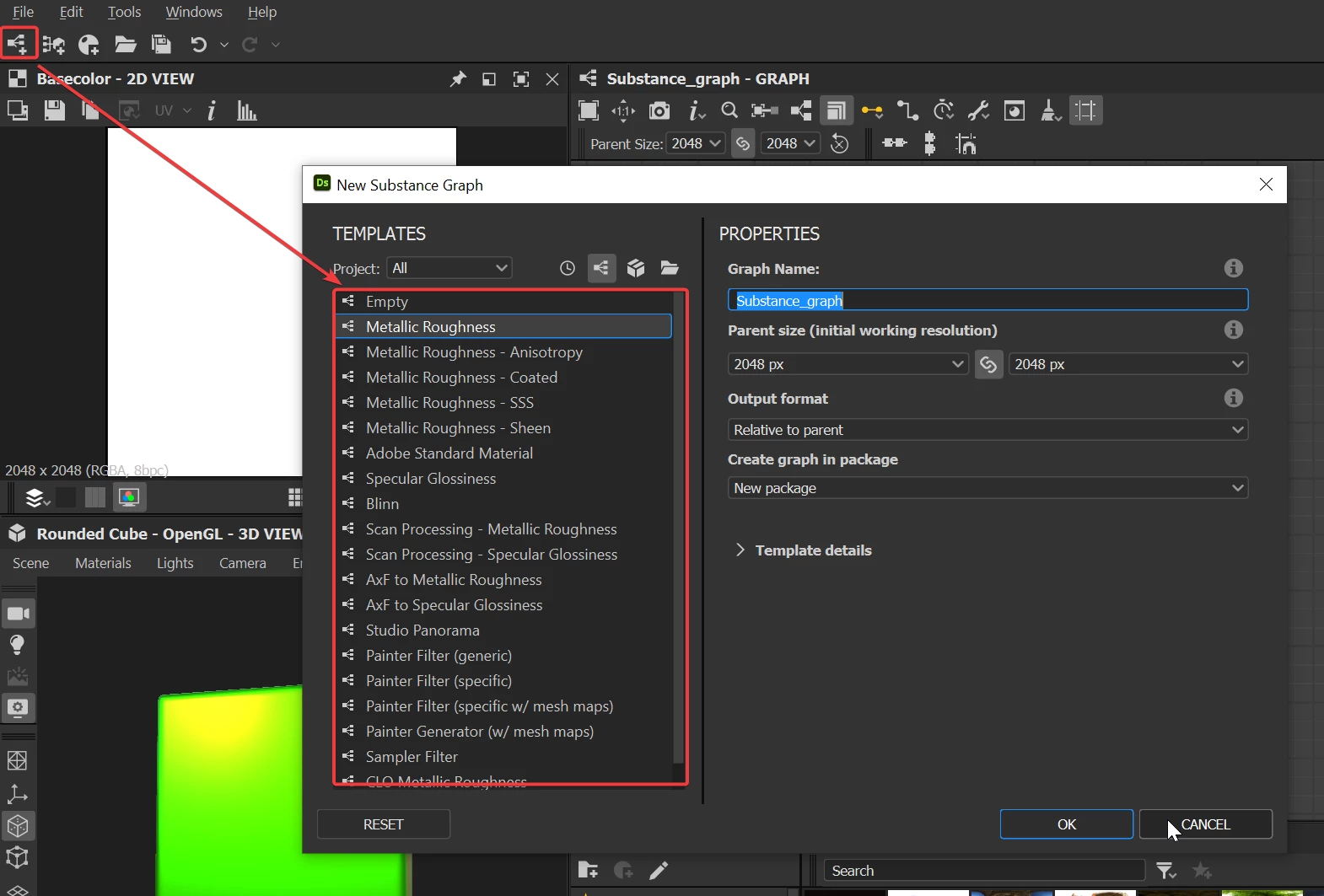Open the timing display dropdown in Graph toolbar

point(944,110)
